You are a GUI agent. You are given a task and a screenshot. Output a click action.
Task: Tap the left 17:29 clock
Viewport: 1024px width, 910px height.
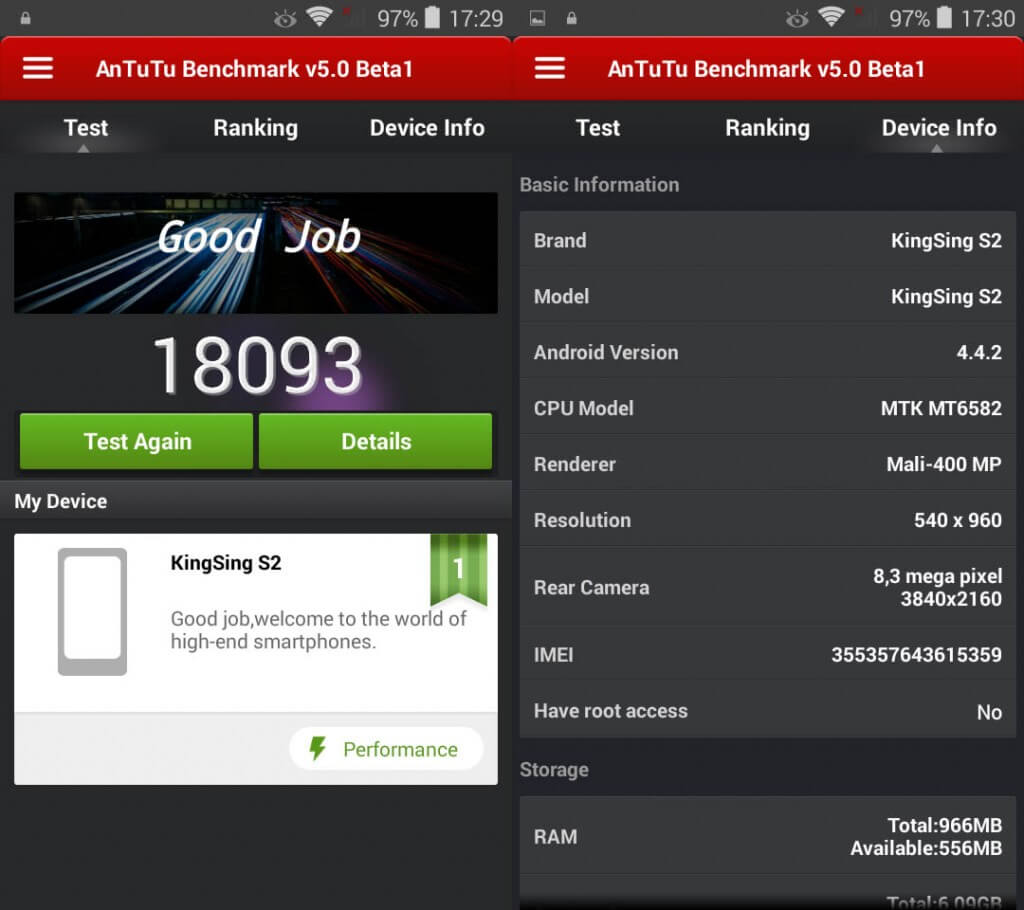(476, 18)
